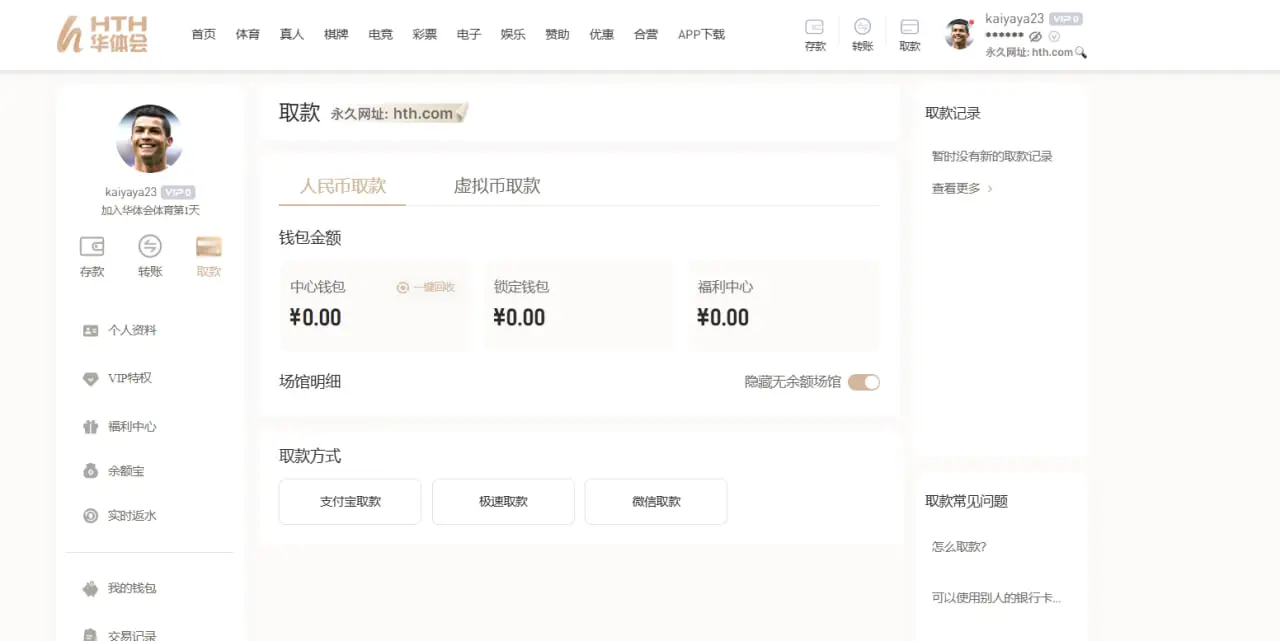Expand the 怎么取款? FAQ item
Viewport: 1280px width, 641px height.
(959, 547)
